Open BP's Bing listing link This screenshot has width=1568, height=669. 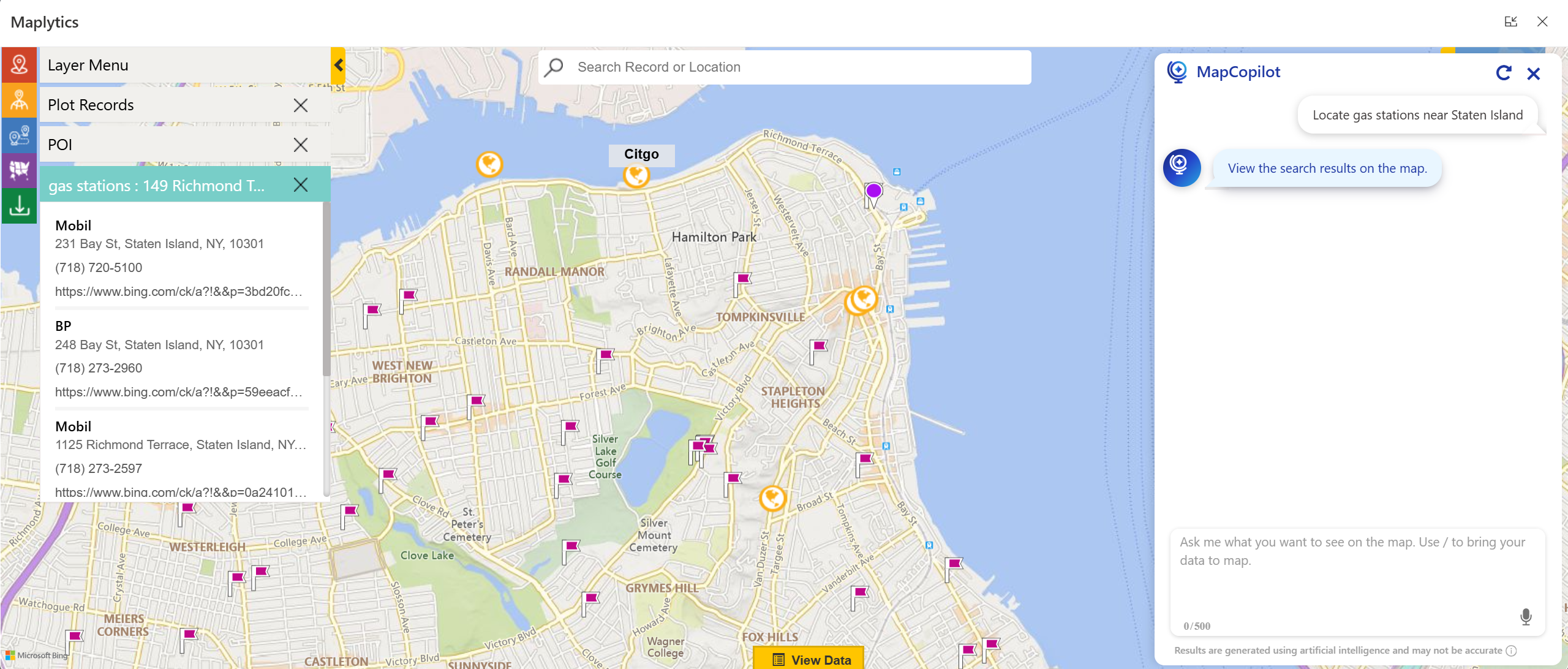pos(179,391)
